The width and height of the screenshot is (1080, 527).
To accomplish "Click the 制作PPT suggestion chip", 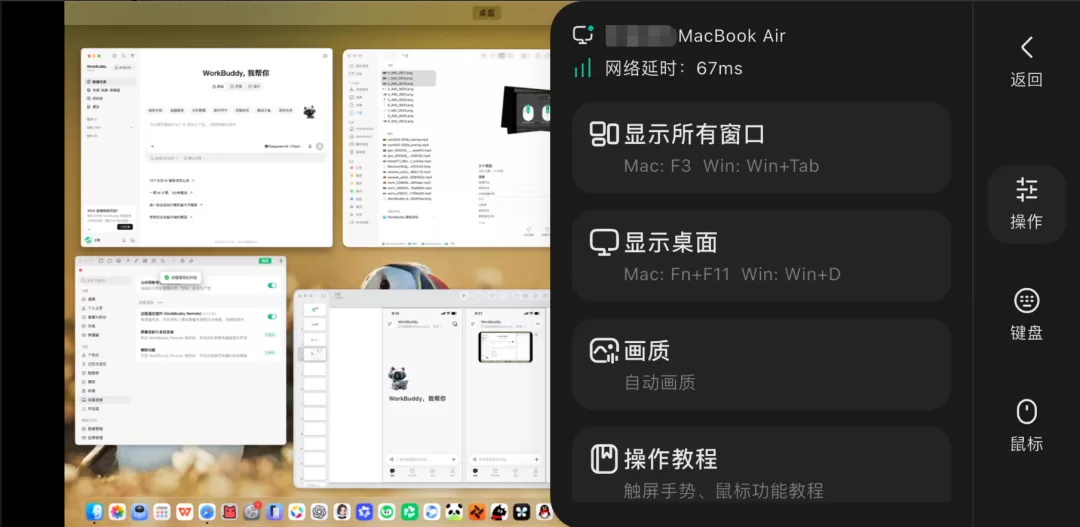I will pos(220,110).
